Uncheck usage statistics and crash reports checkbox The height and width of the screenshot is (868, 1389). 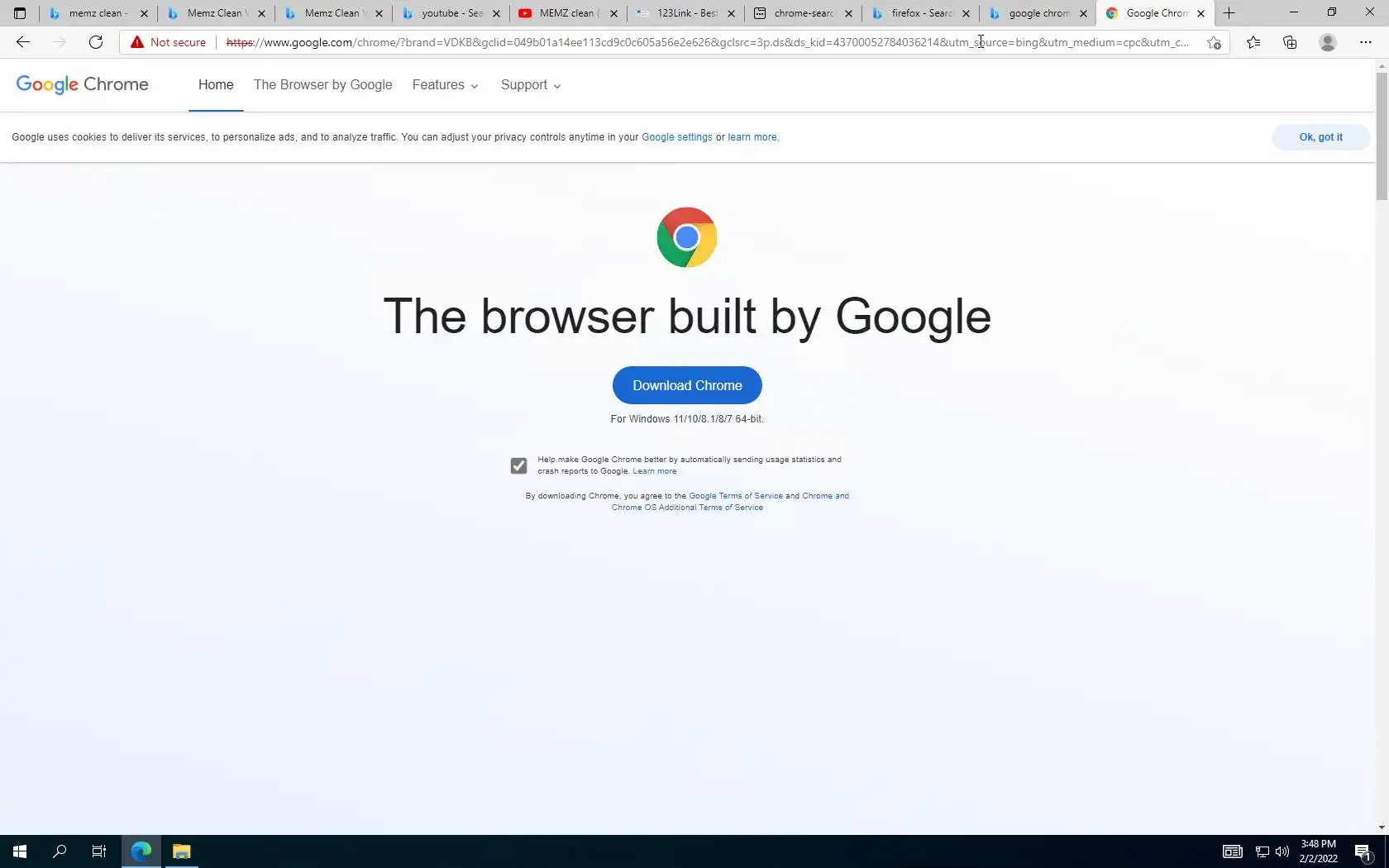click(x=518, y=465)
